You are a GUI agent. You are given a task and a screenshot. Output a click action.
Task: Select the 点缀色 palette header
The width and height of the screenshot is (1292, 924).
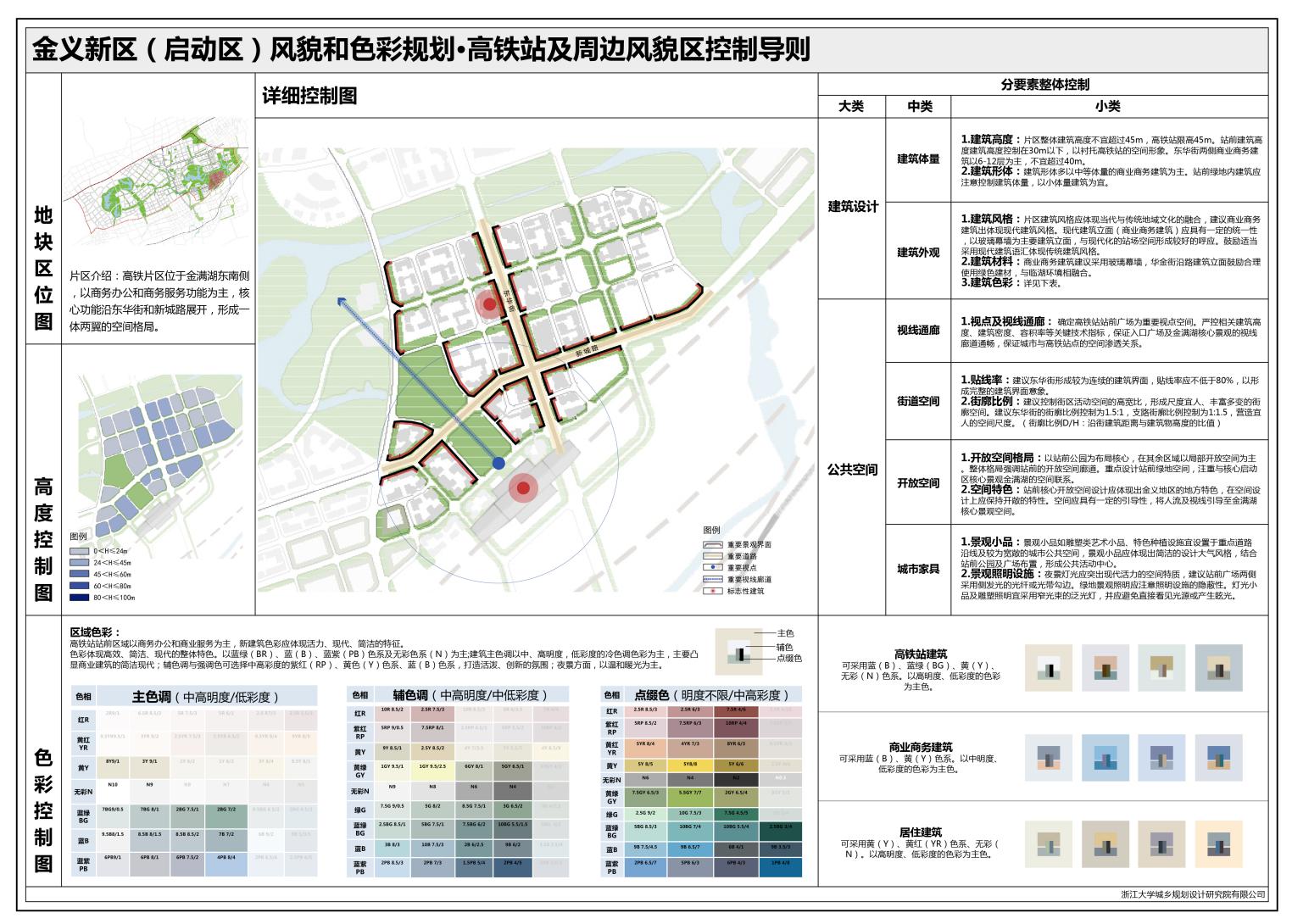pyautogui.click(x=713, y=695)
